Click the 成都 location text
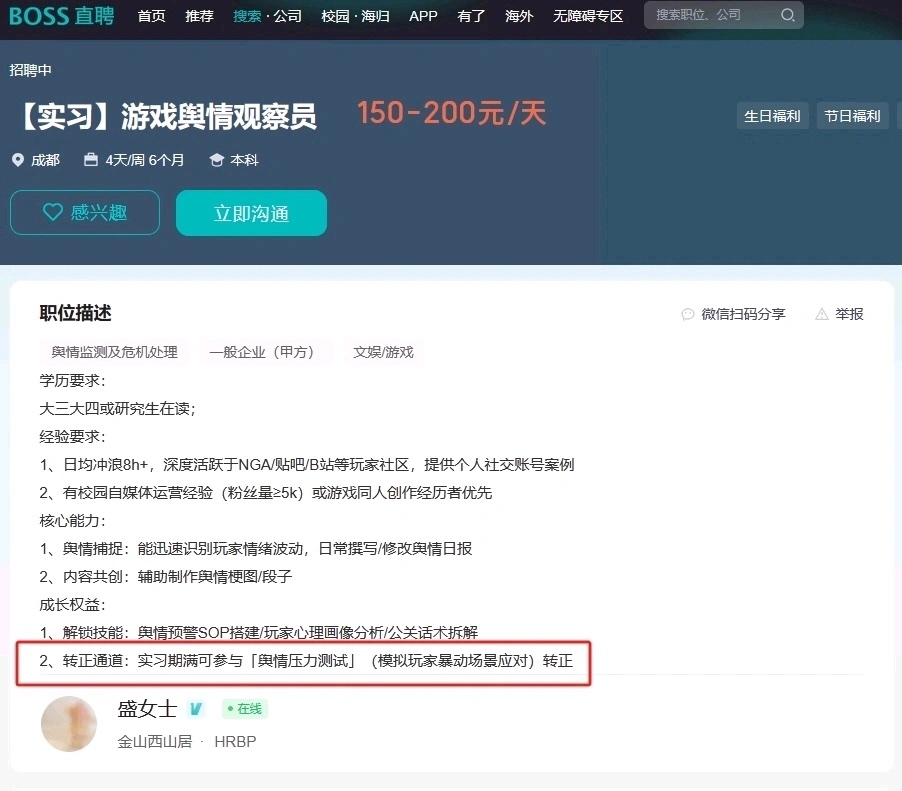 click(45, 160)
